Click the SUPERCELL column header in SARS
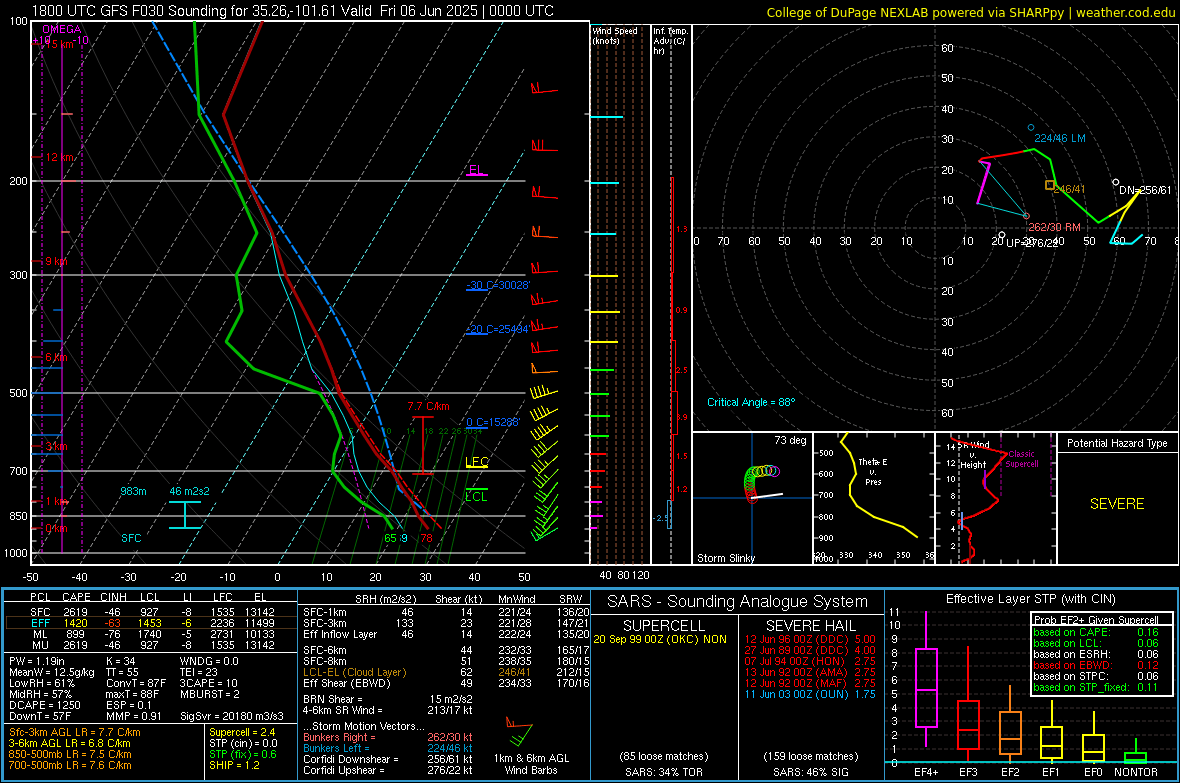 664,626
